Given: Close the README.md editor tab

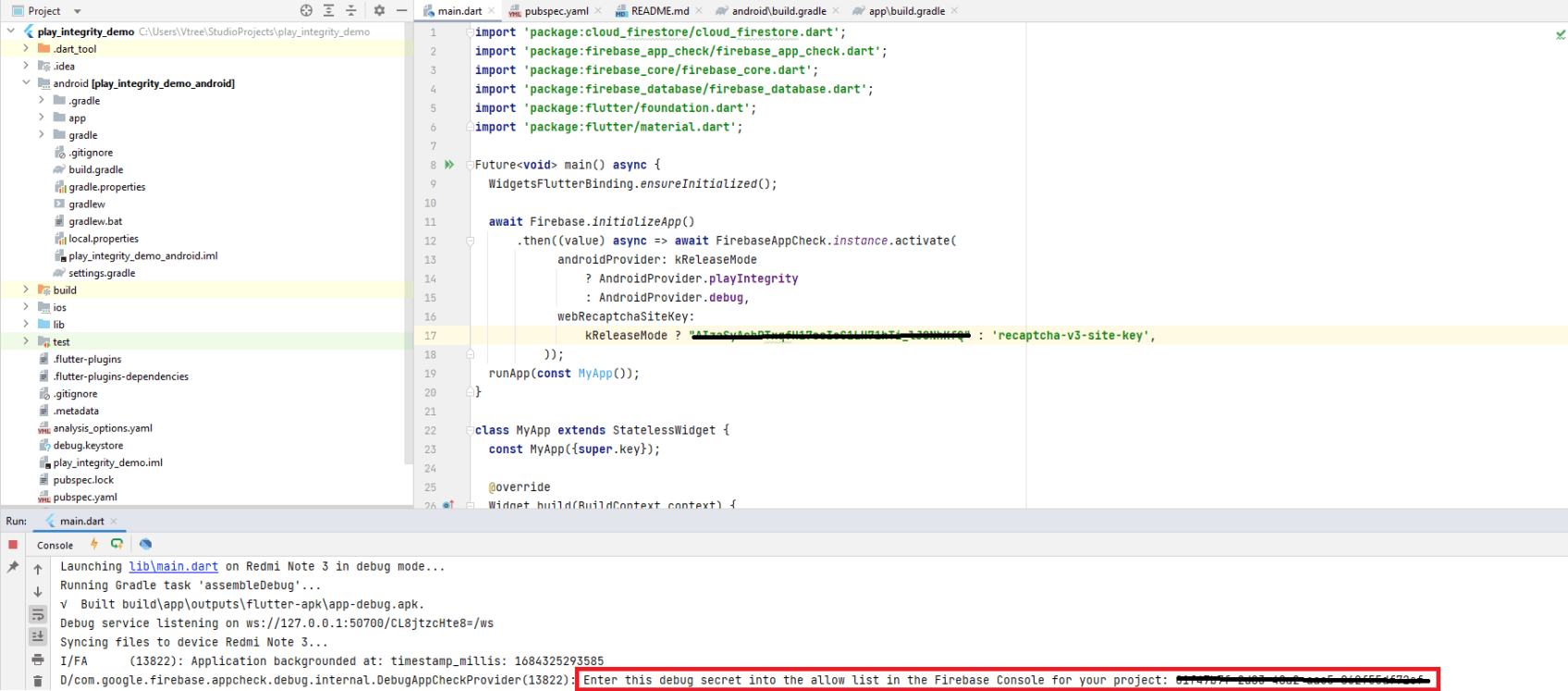Looking at the screenshot, I should click(x=699, y=11).
